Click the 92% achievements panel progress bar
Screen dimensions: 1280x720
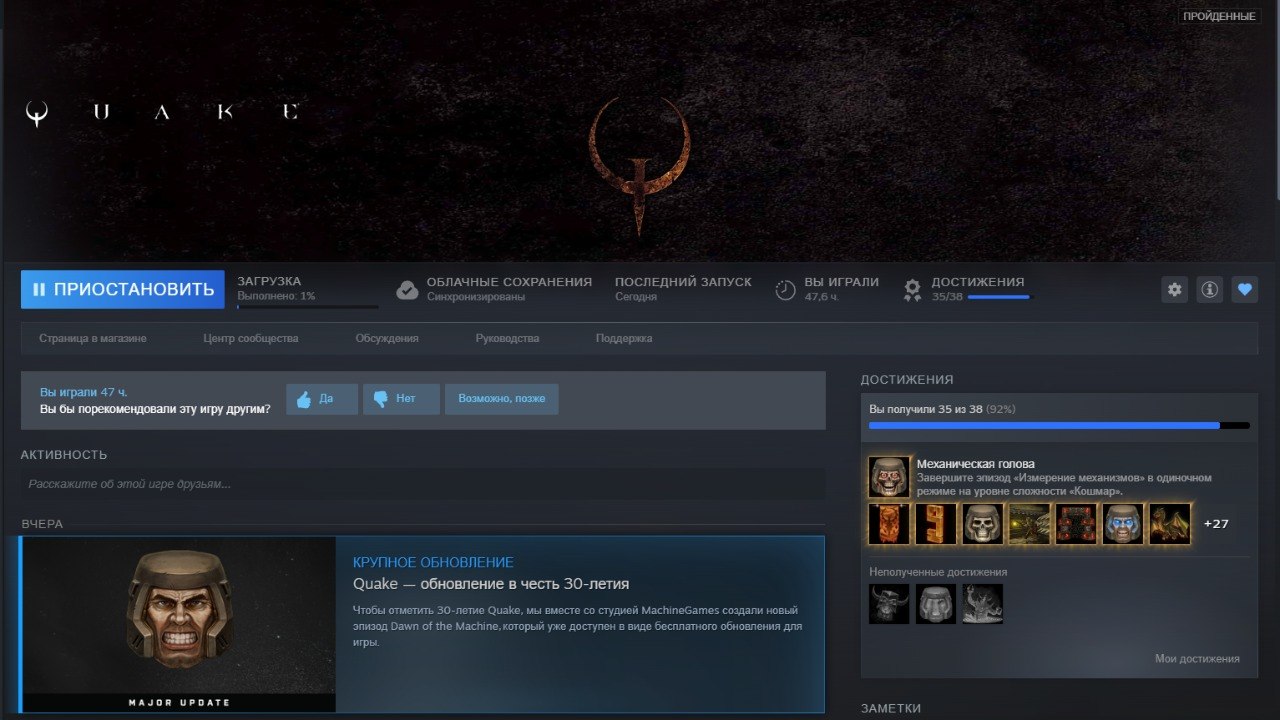pos(1059,425)
